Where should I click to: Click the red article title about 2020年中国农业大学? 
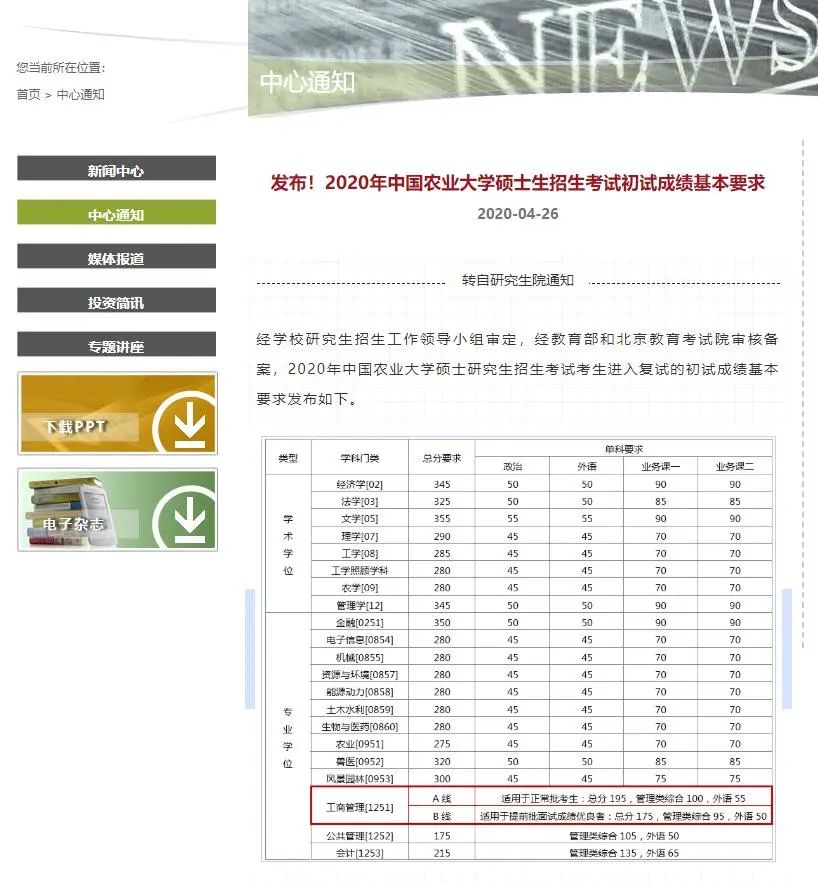(517, 183)
